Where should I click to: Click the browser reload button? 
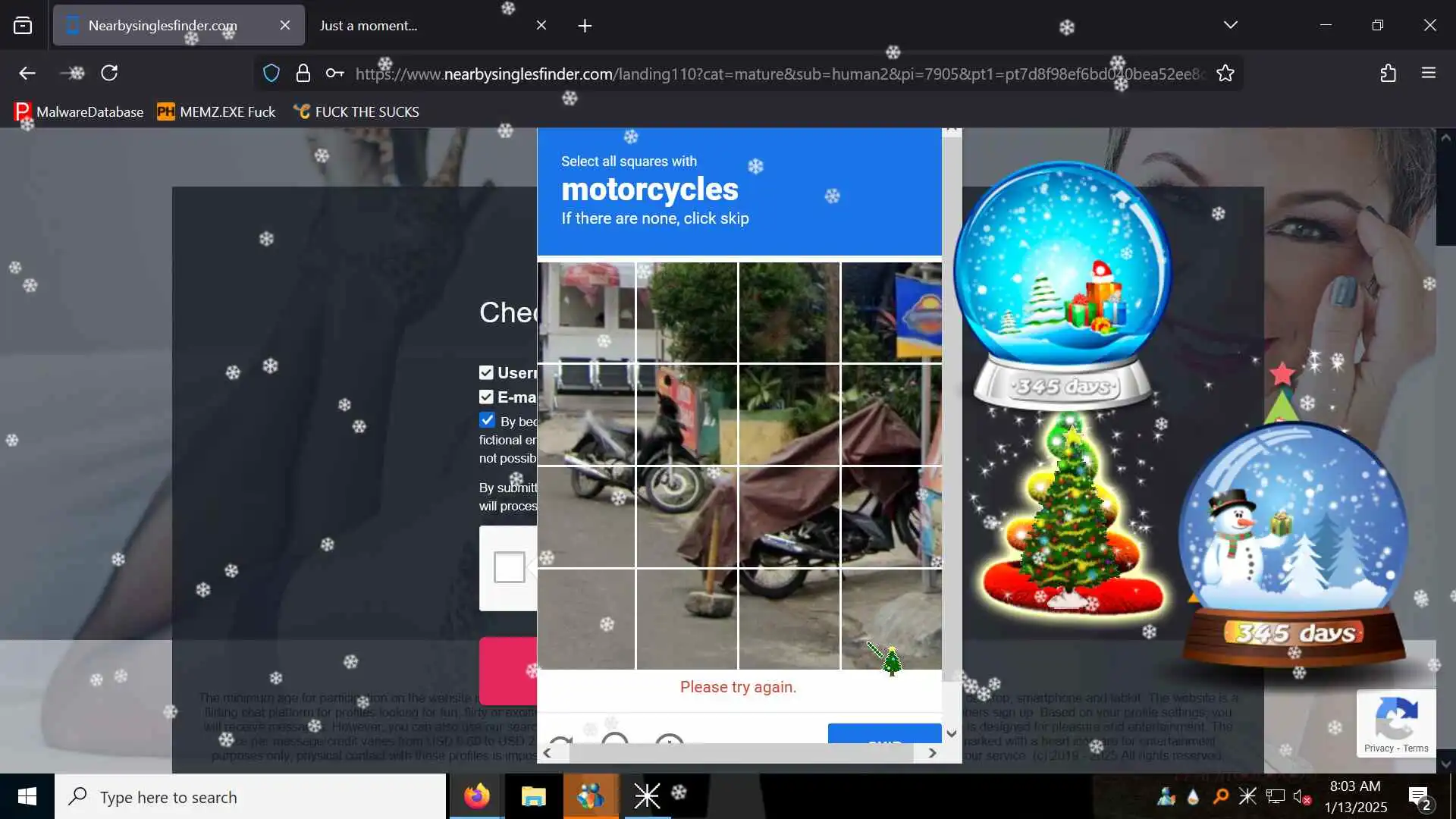[109, 73]
